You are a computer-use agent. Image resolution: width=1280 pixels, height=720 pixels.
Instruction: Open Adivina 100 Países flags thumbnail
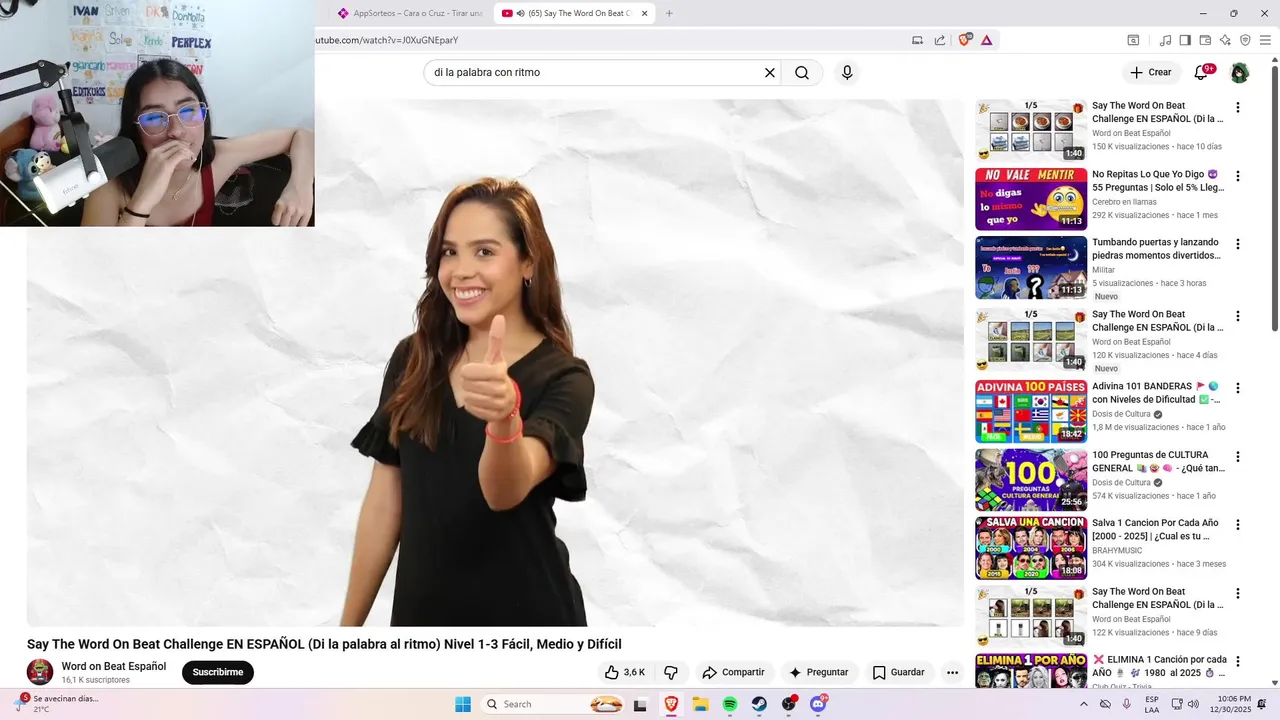coord(1031,411)
